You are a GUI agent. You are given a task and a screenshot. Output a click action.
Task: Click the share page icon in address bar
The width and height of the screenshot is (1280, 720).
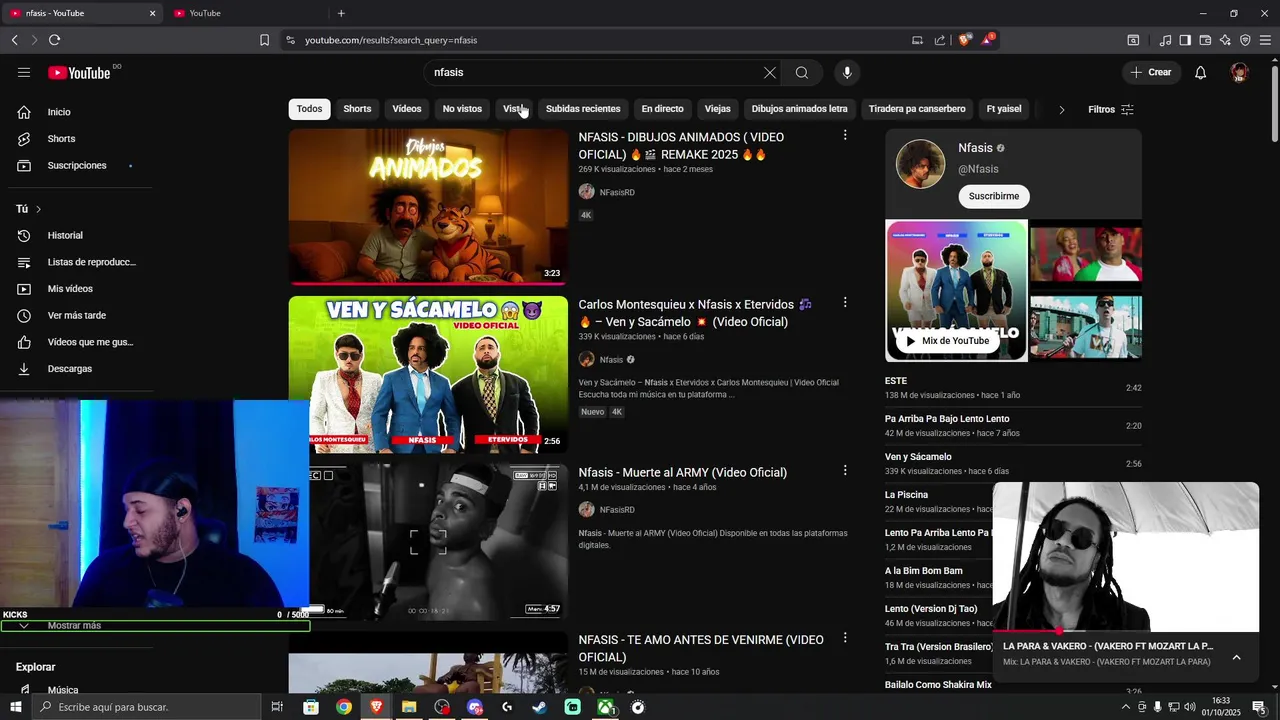point(940,40)
